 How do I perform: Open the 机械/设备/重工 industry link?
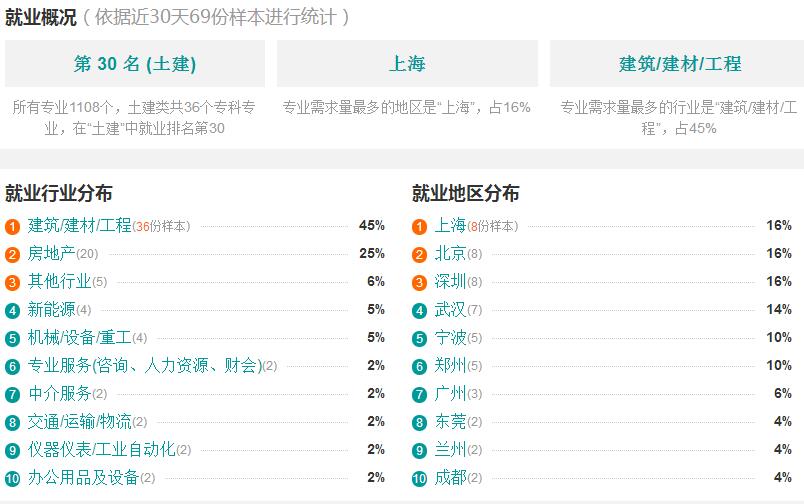(x=79, y=337)
